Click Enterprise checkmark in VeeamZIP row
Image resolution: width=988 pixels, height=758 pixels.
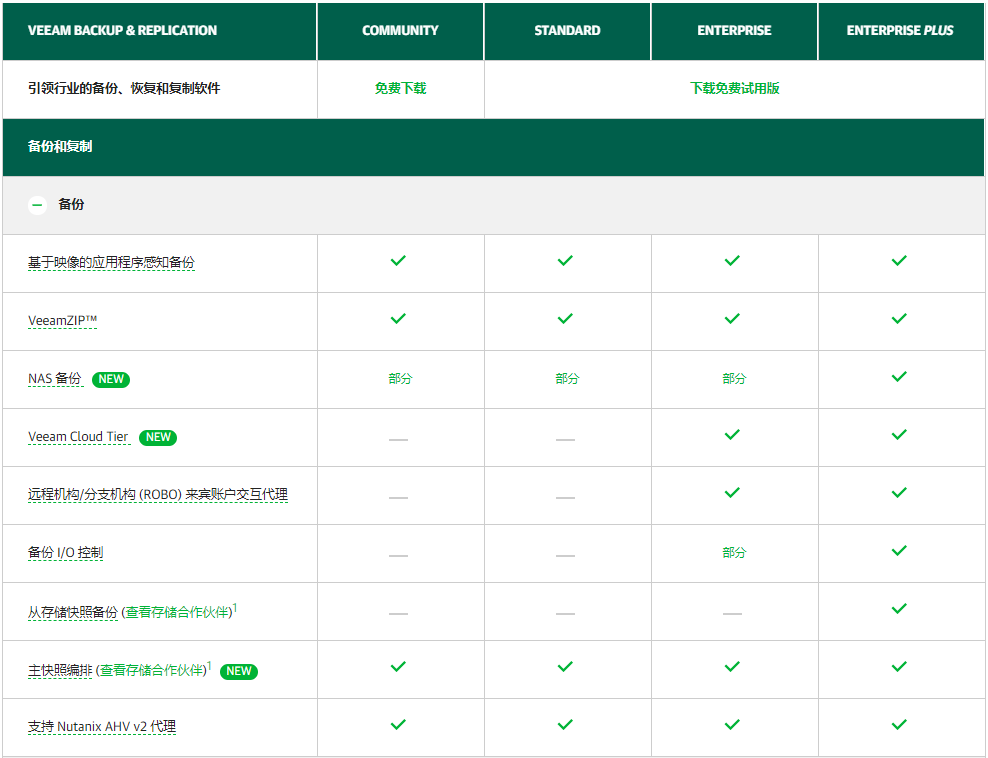tap(732, 318)
